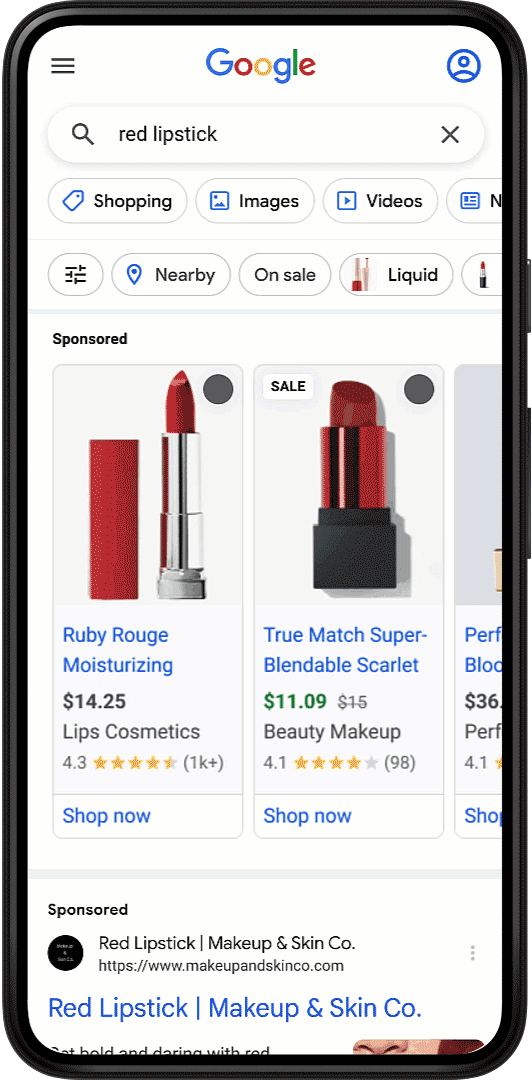Tap the gray circle on Ruby Rouge card
Viewport: 532px width, 1080px height.
218,390
